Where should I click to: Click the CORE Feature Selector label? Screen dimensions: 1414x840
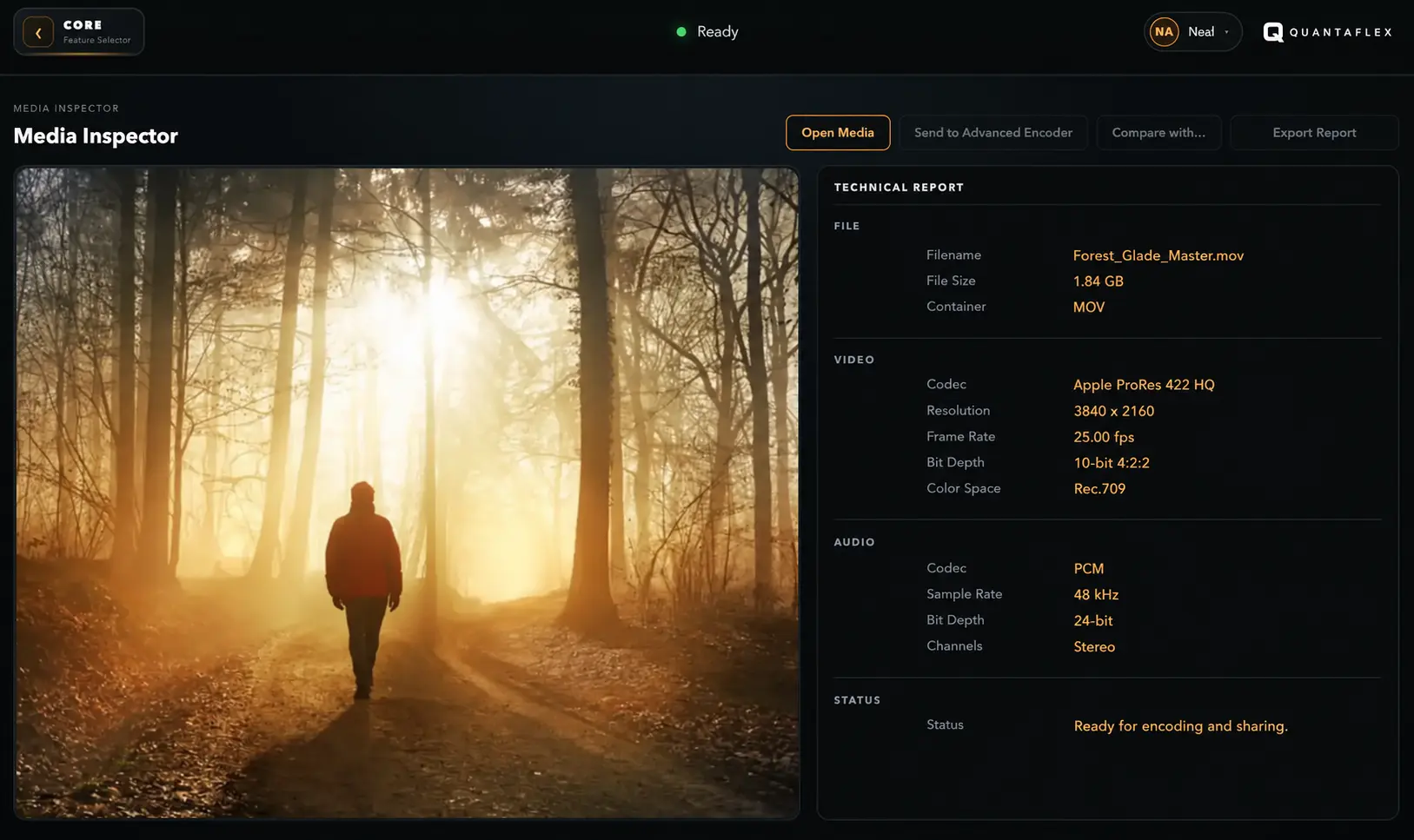[x=96, y=32]
